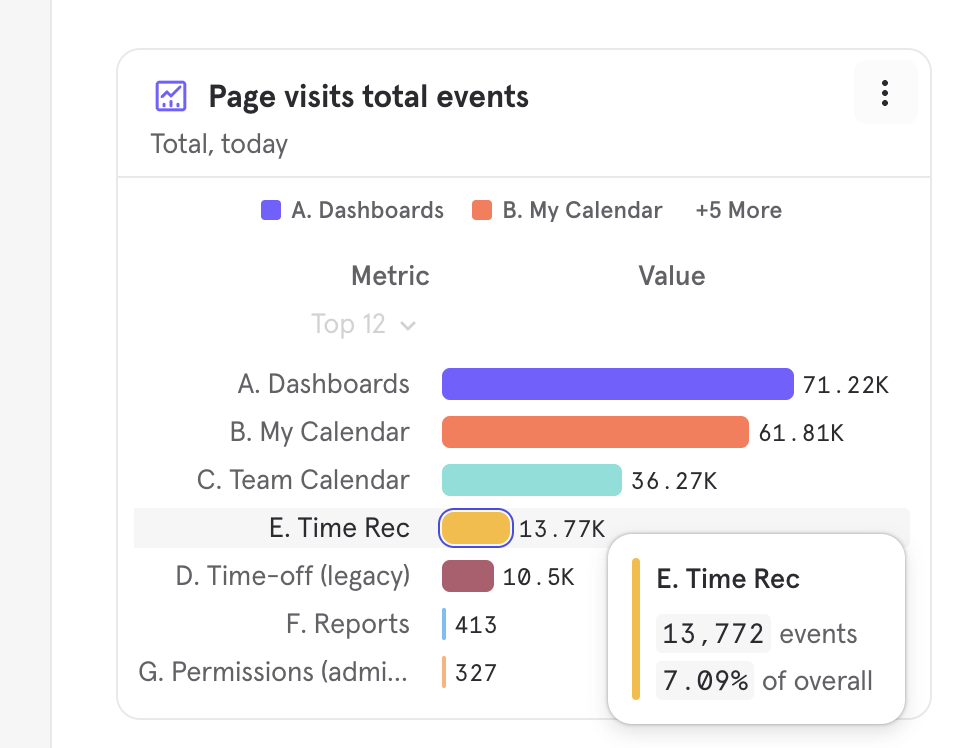Expand the +5 More legend entries
The height and width of the screenshot is (748, 966).
click(738, 210)
